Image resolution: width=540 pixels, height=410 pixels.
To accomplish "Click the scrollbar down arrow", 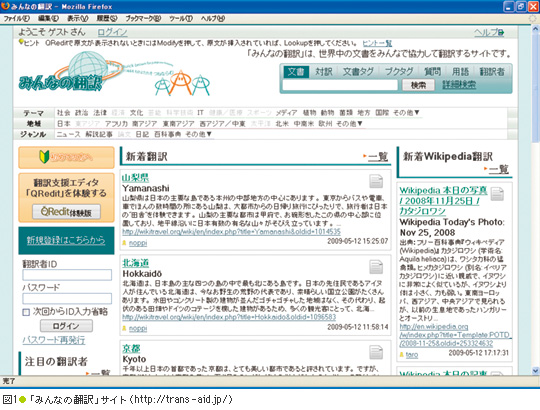I will coord(536,371).
